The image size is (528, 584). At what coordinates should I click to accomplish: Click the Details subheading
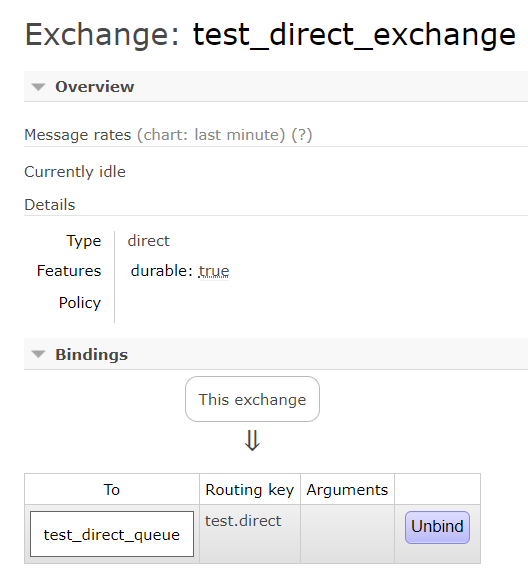pos(50,205)
